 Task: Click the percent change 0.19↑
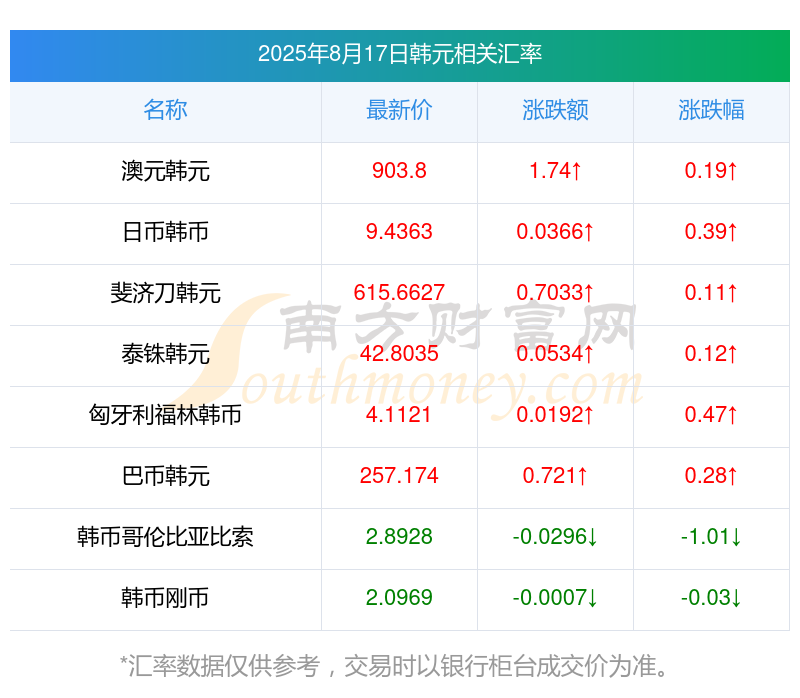click(x=711, y=171)
